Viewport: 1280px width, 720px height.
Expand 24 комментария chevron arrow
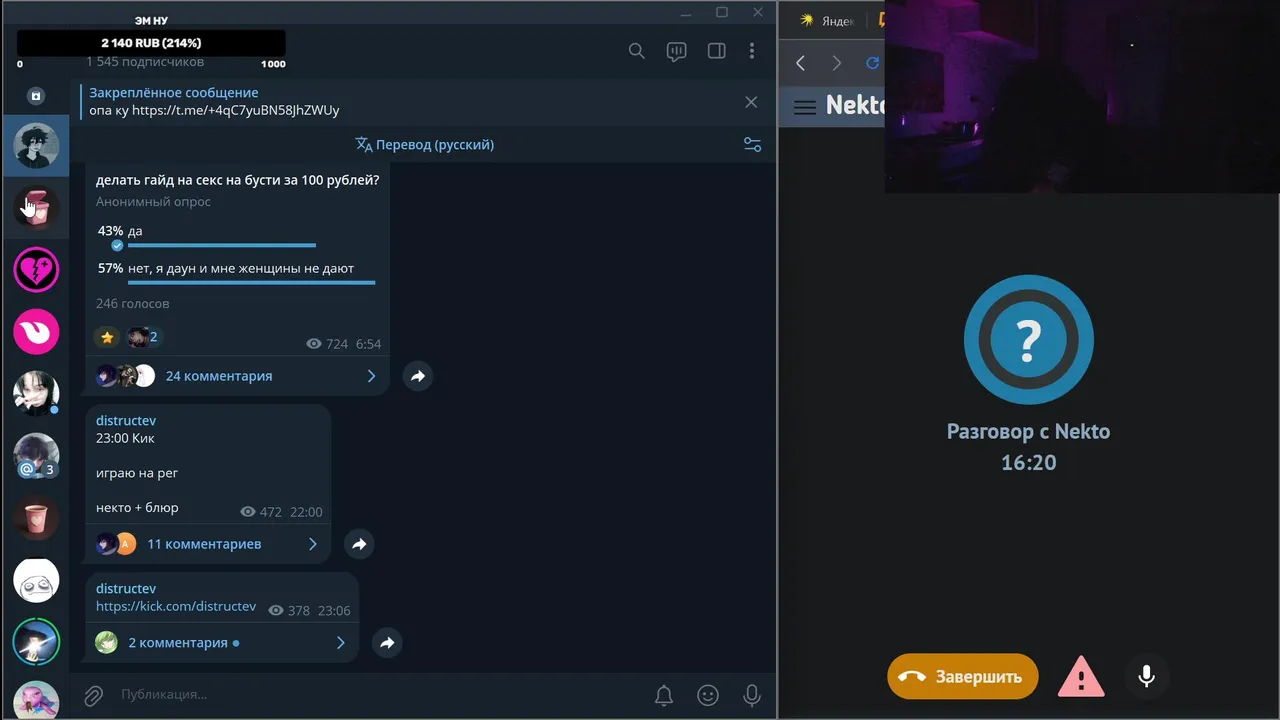(371, 376)
